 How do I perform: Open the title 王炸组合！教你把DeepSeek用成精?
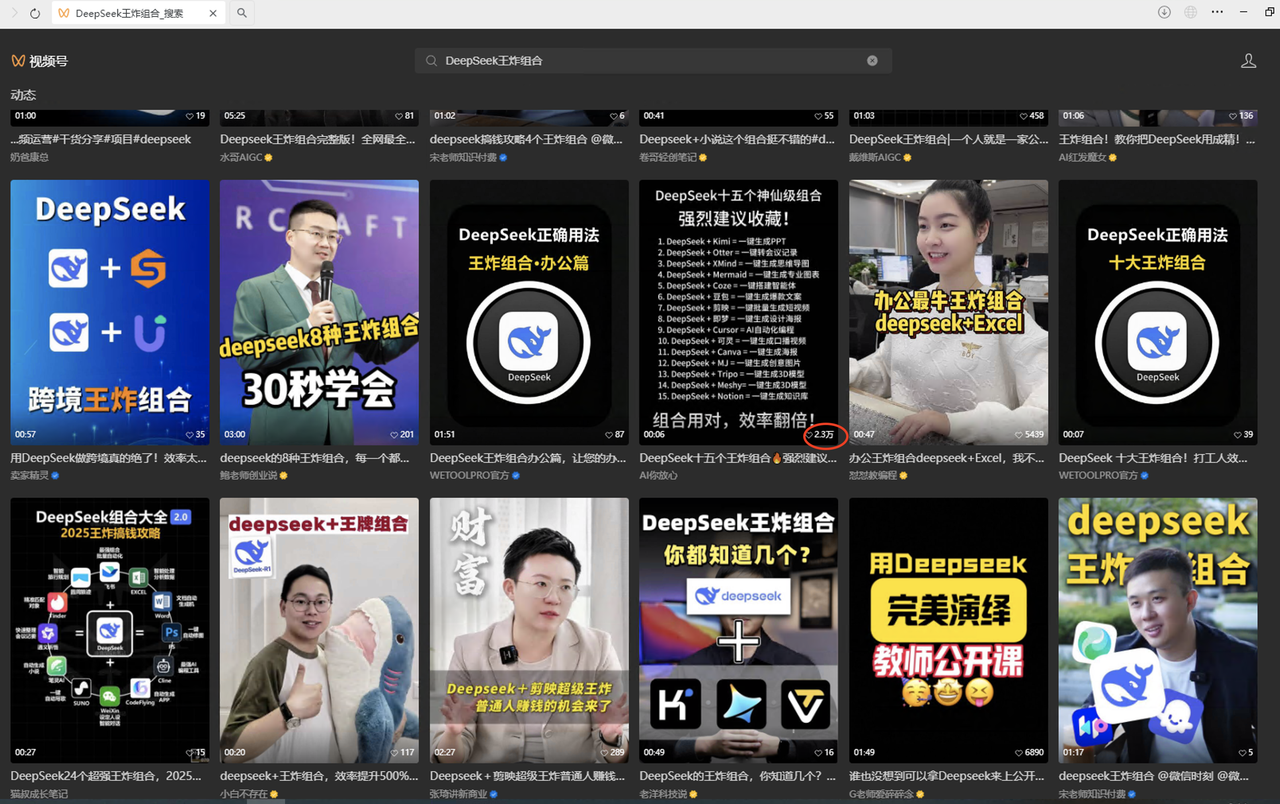click(1157, 139)
